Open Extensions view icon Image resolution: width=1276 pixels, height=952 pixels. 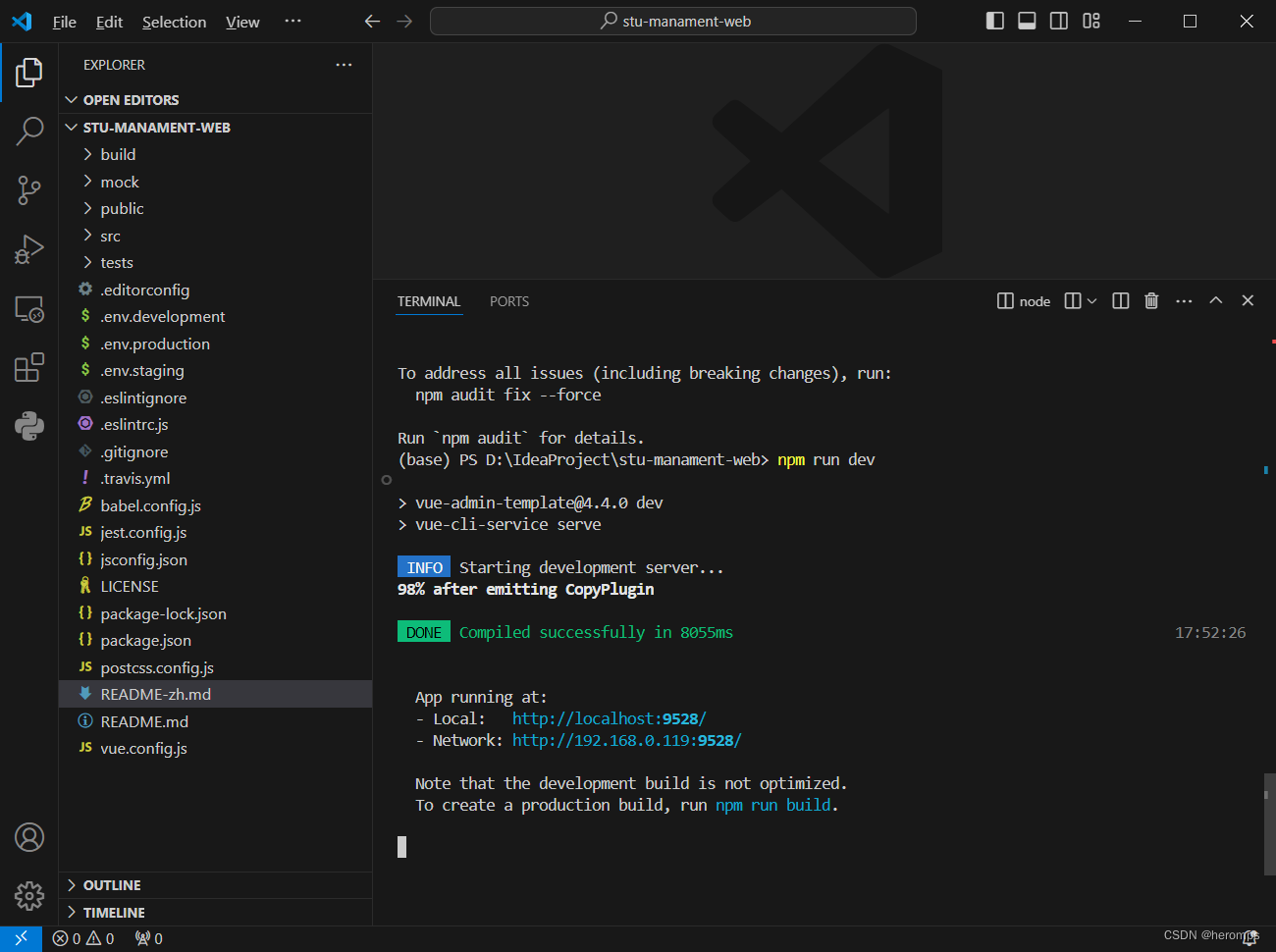pyautogui.click(x=29, y=367)
